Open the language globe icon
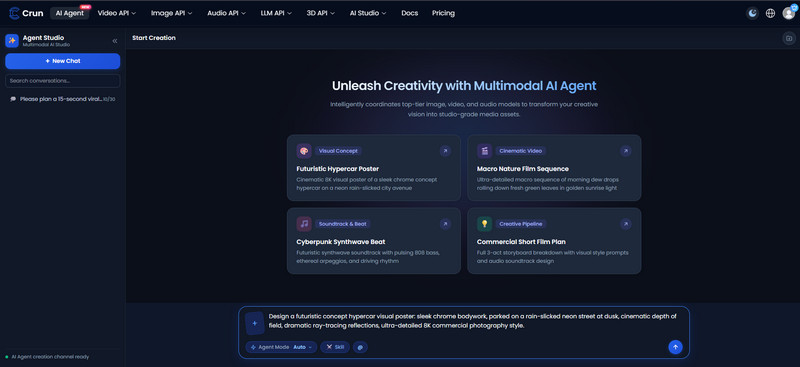The height and width of the screenshot is (367, 800). (770, 13)
